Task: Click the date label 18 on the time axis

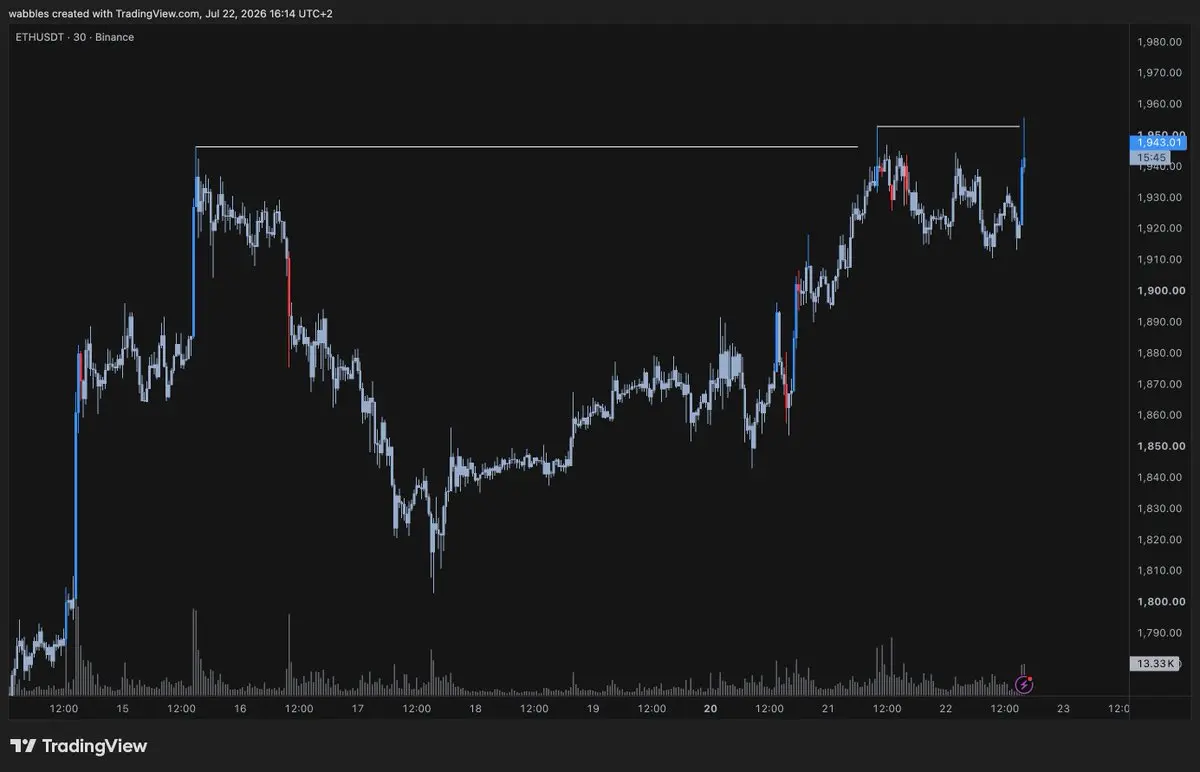Action: [475, 708]
